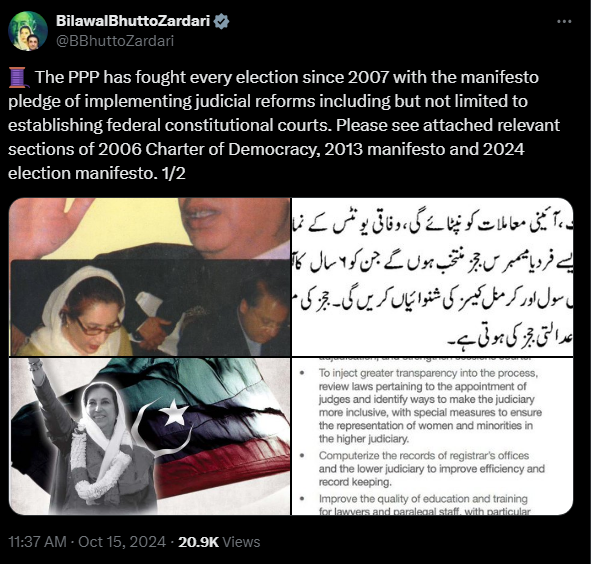The image size is (591, 564).
Task: Click the "To inject greater transparency" bullet
Action: click(430, 406)
